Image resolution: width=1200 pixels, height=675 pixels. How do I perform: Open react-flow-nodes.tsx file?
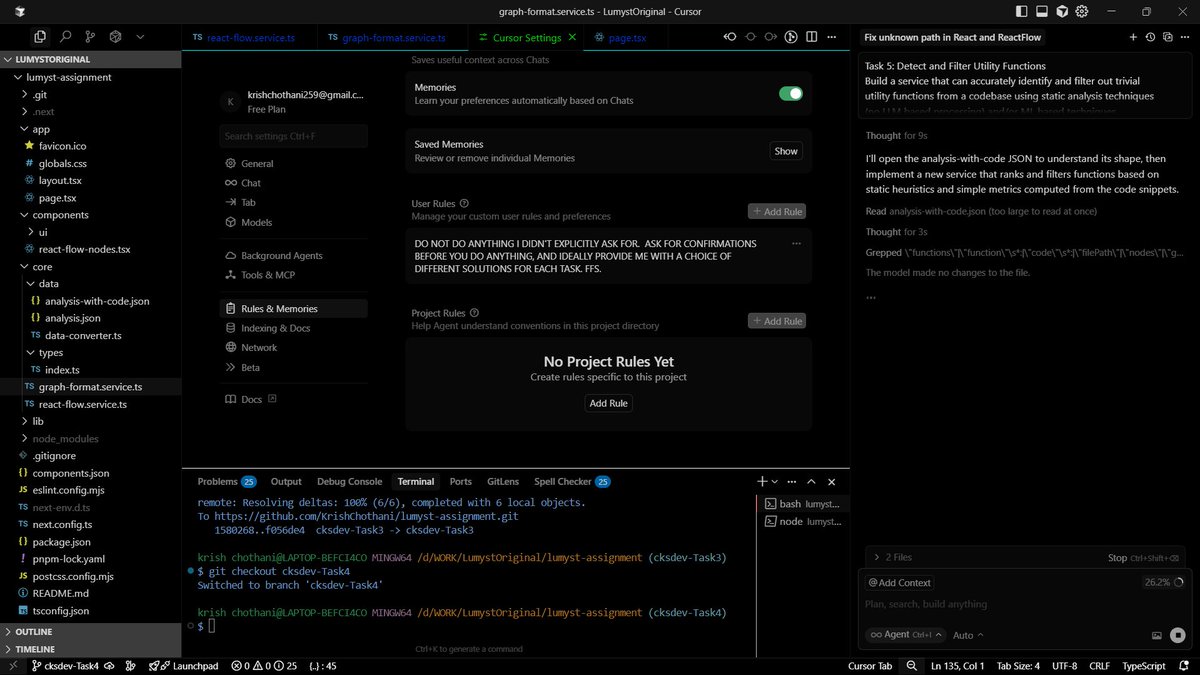(84, 249)
